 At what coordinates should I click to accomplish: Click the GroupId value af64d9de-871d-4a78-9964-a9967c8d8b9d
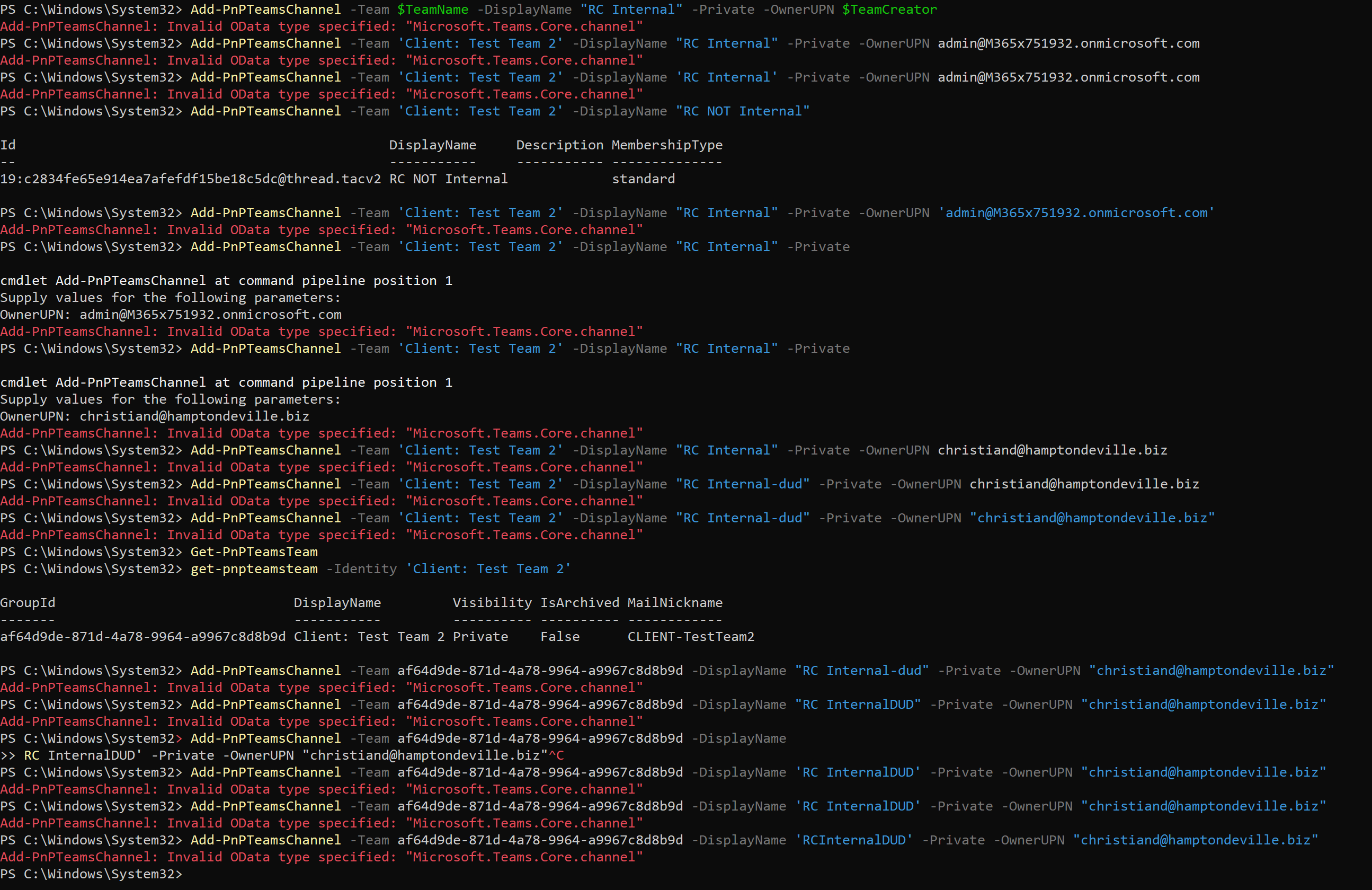point(142,636)
